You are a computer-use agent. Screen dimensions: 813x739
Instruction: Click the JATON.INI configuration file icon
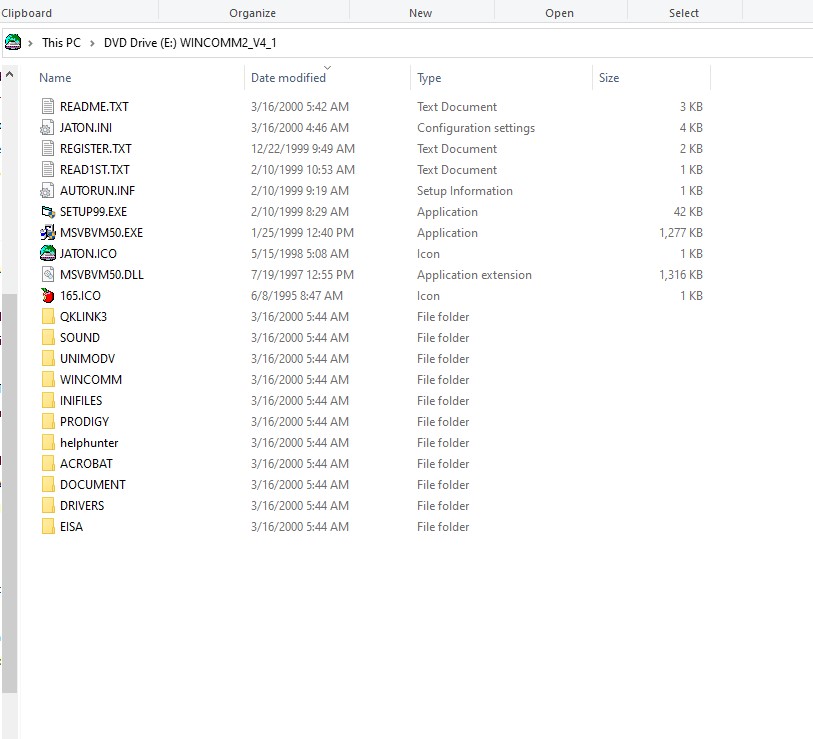47,128
